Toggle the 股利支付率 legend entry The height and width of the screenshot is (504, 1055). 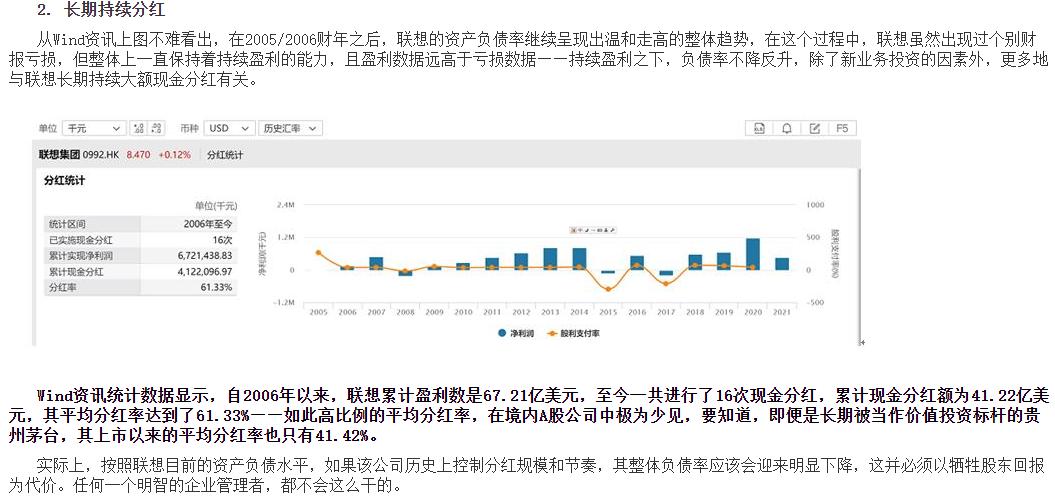[x=572, y=333]
